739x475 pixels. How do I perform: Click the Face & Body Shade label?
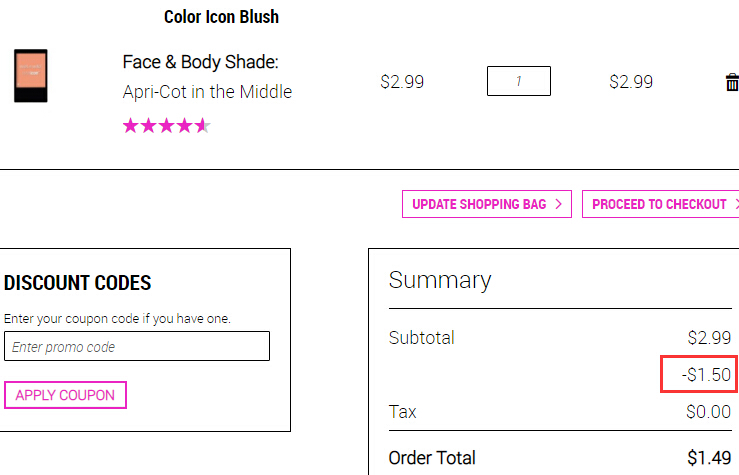(x=200, y=62)
